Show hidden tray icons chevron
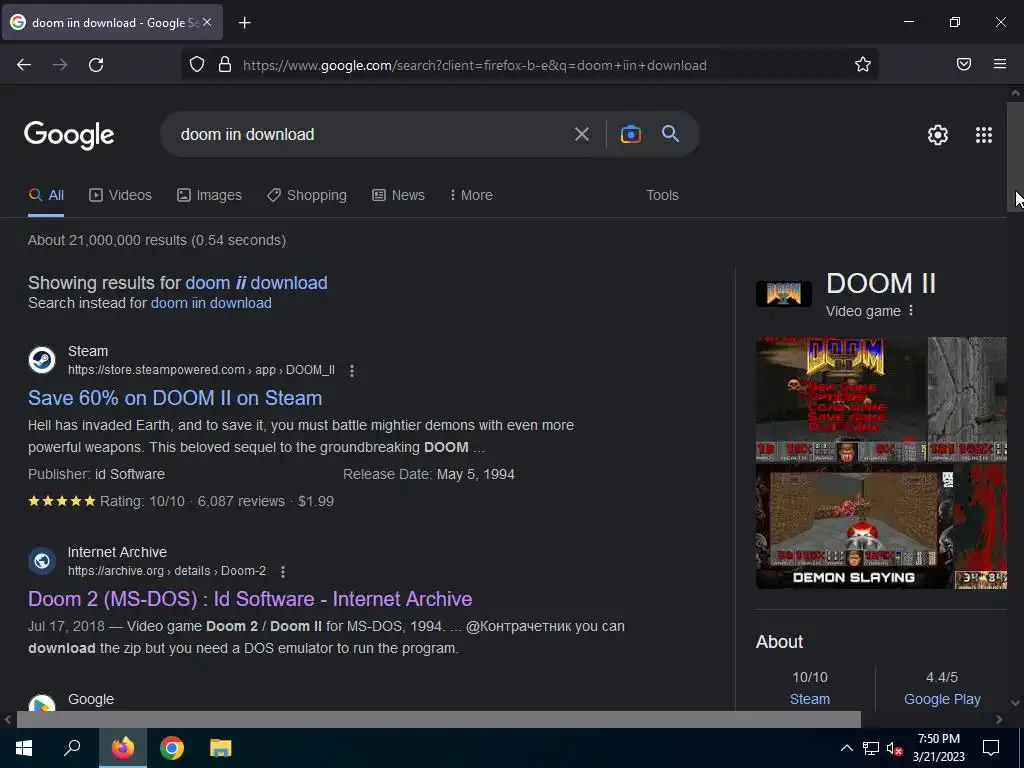 [846, 748]
